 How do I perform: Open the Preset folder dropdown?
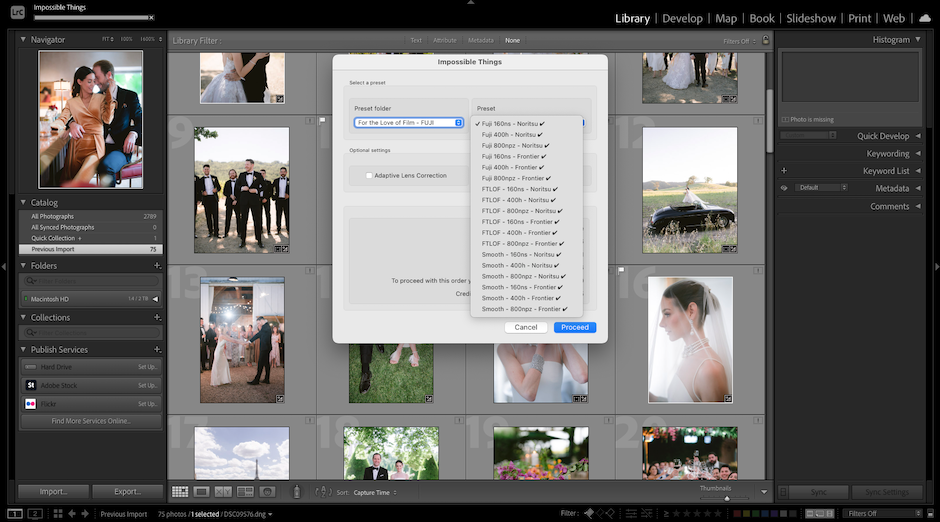coord(409,123)
